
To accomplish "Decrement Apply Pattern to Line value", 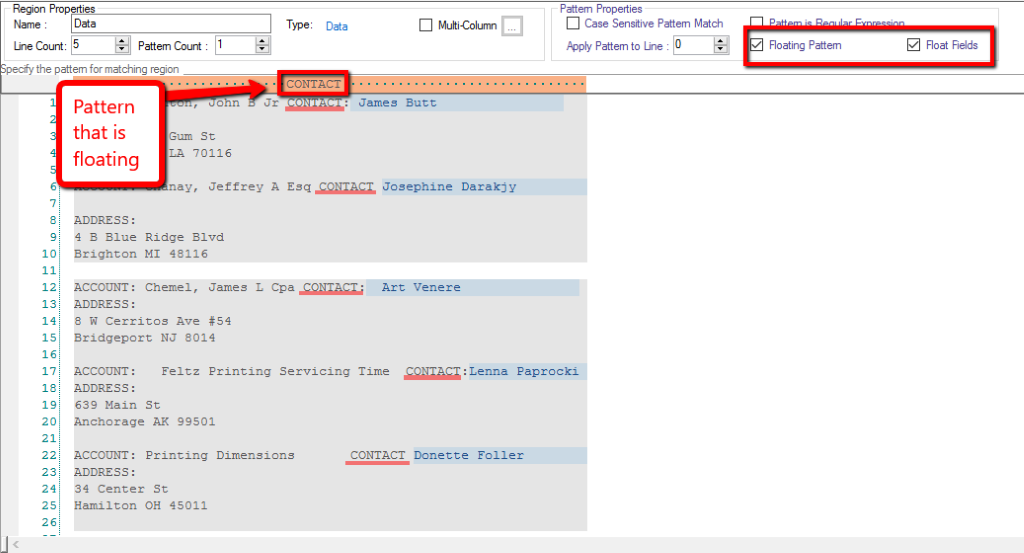I will (x=722, y=50).
